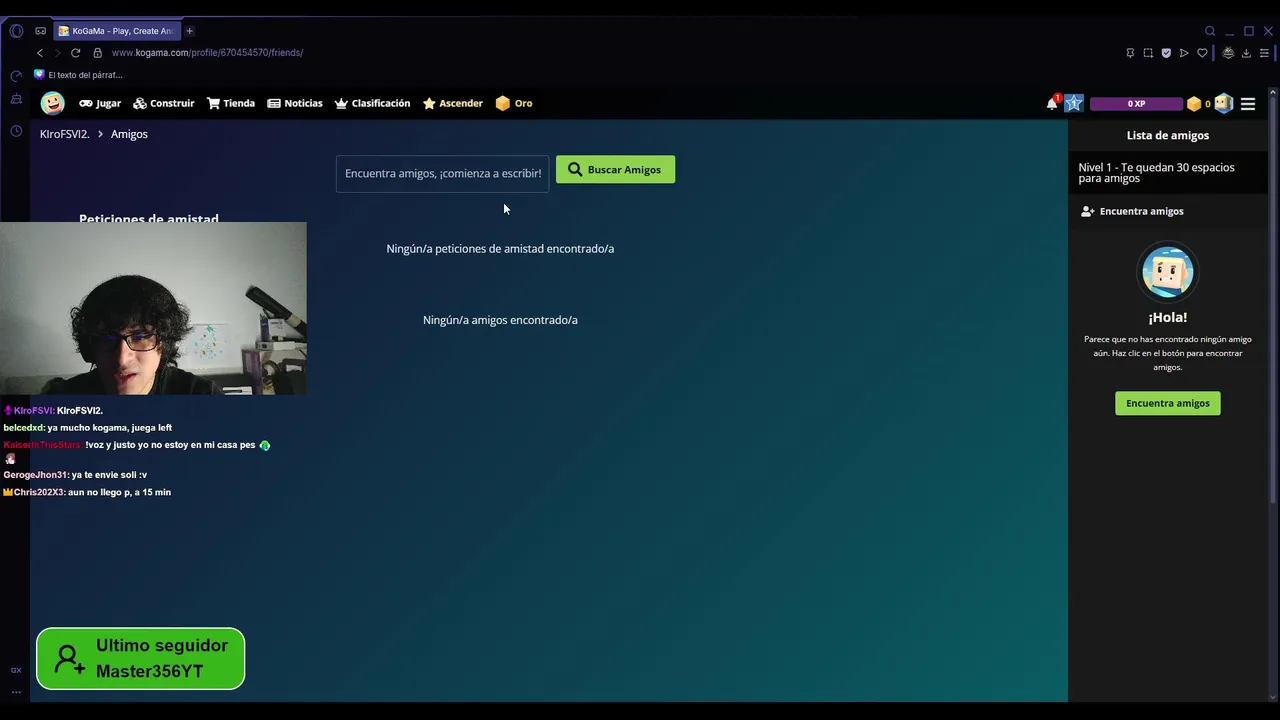This screenshot has width=1280, height=720.
Task: Click the Ultimo seguidor person icon
Action: (x=69, y=658)
